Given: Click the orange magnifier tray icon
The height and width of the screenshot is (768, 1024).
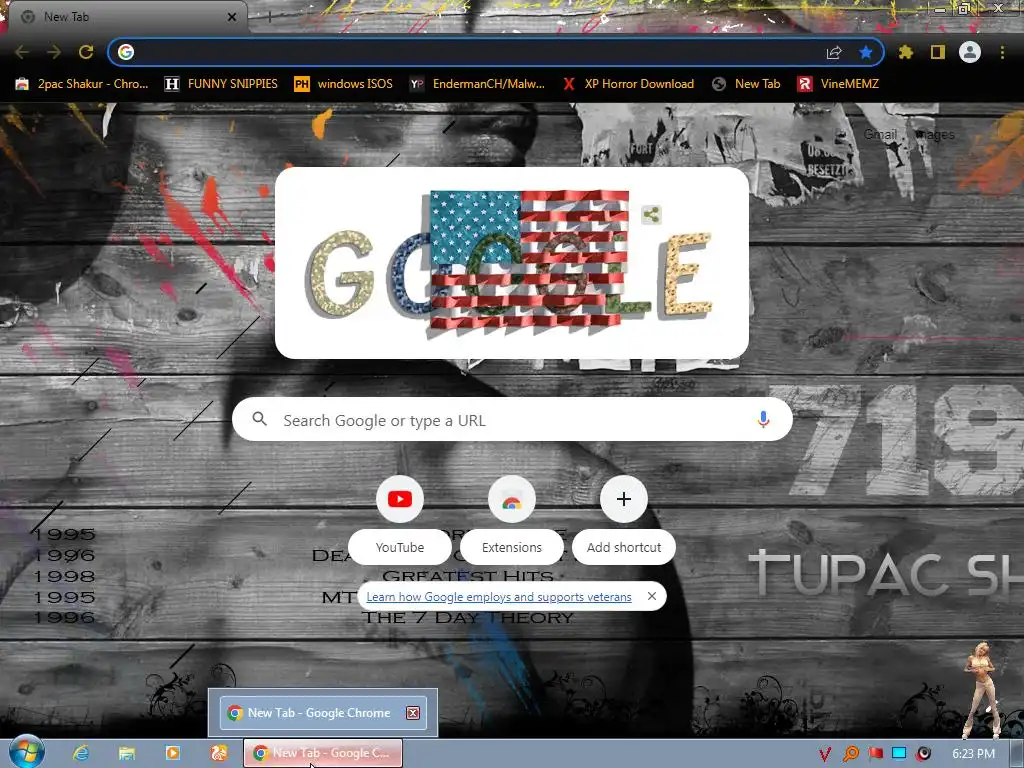Looking at the screenshot, I should click(851, 754).
